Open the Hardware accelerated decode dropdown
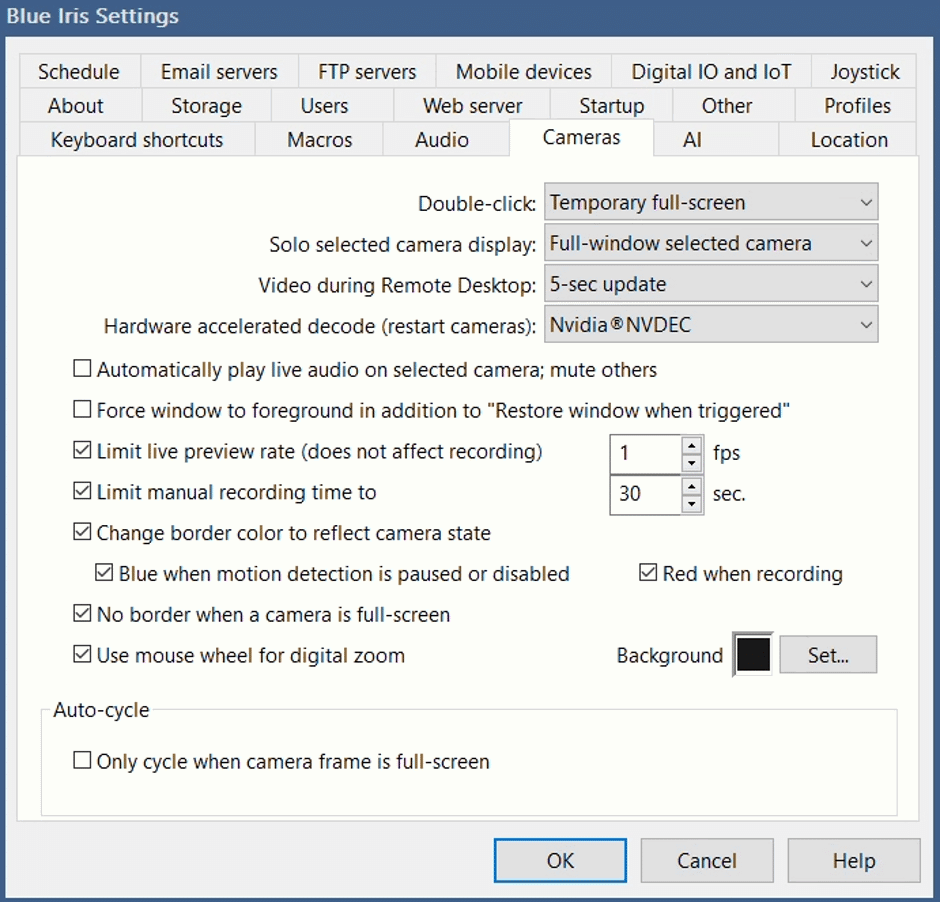The width and height of the screenshot is (941, 902). 710,324
